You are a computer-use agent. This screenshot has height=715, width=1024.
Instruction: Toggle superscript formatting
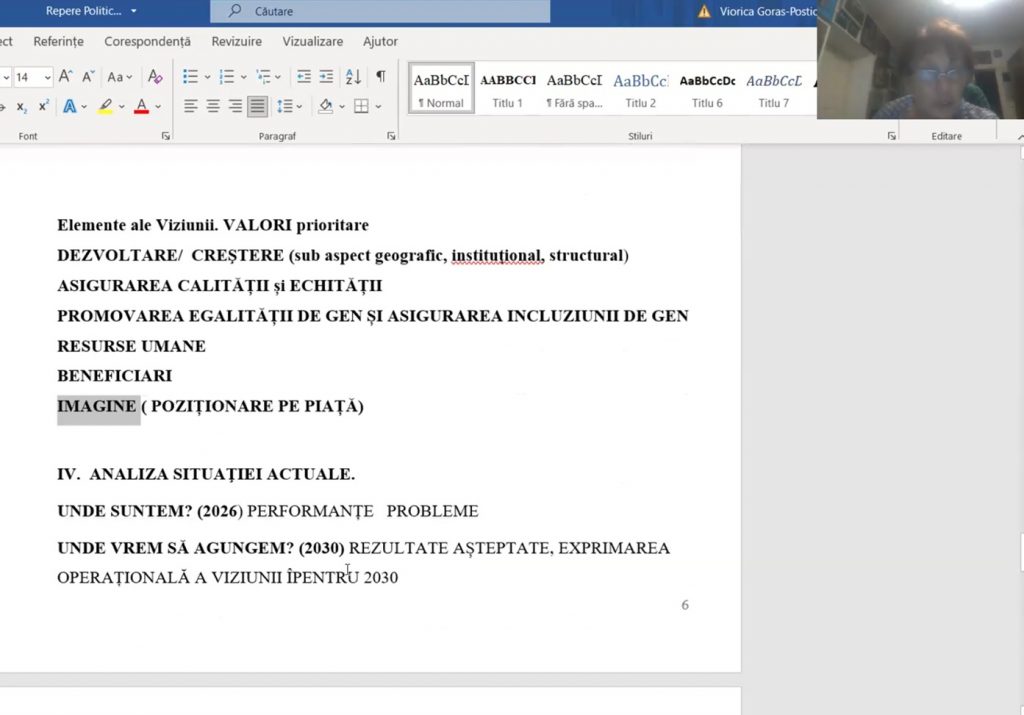43,106
